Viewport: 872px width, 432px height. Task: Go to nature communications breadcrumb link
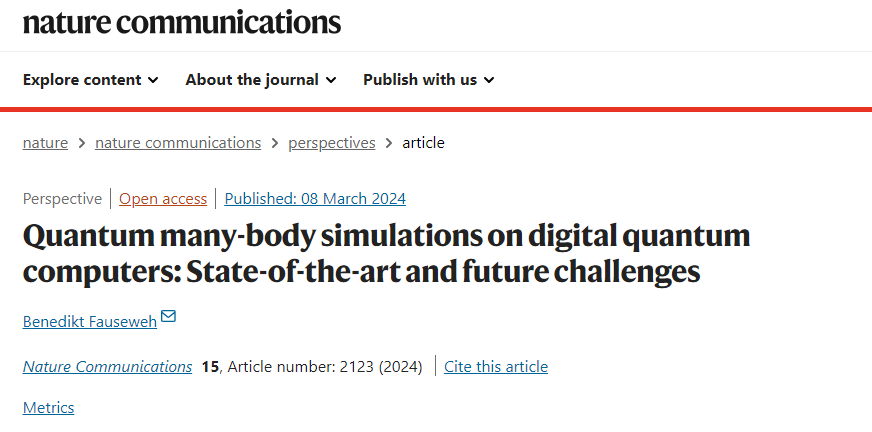(178, 143)
